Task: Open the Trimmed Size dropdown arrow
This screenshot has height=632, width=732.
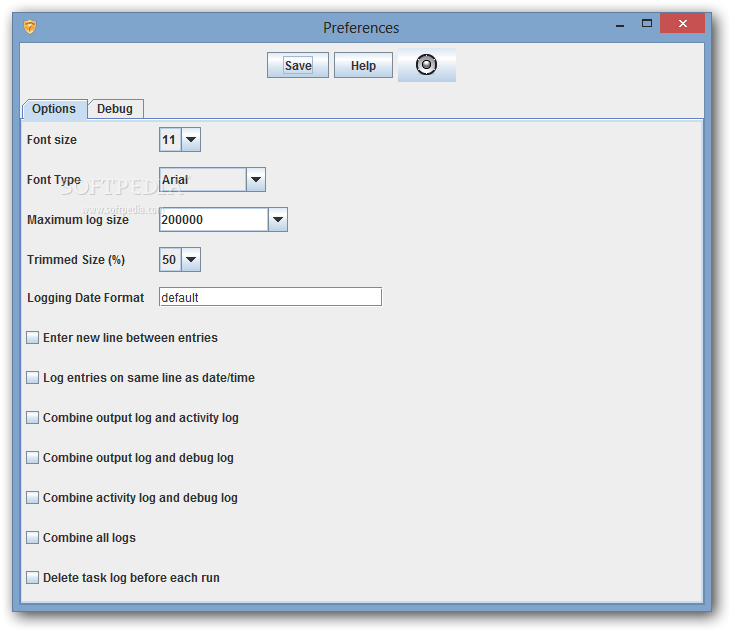Action: (x=191, y=260)
